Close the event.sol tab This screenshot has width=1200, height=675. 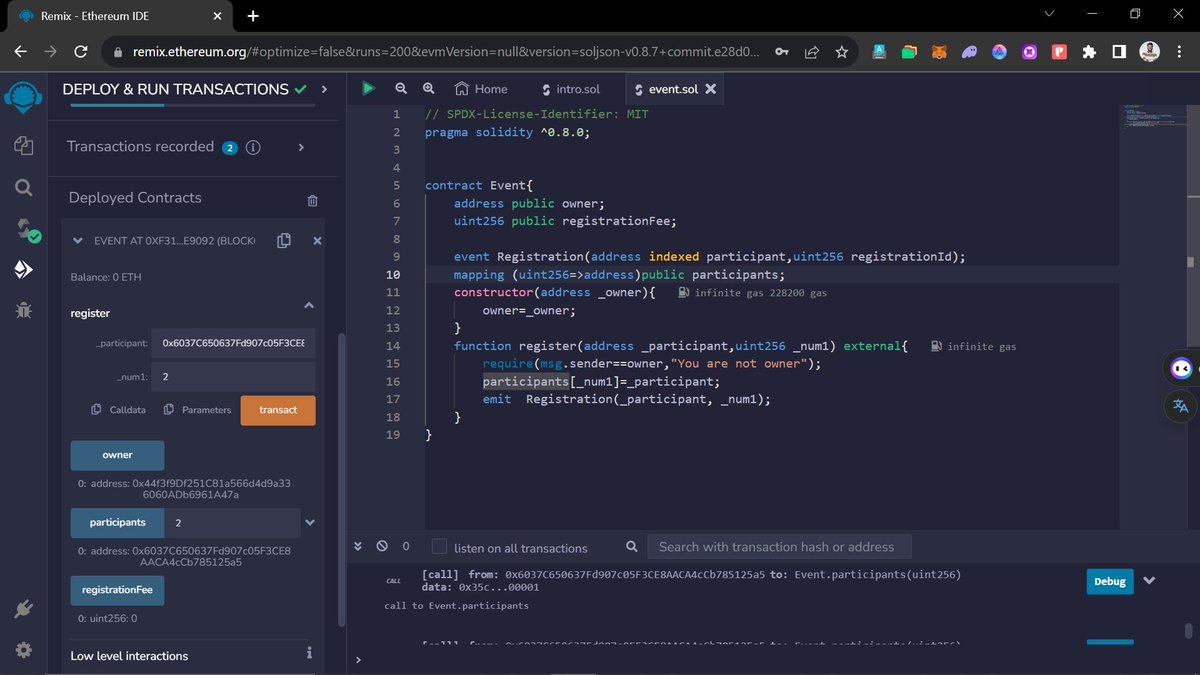(711, 89)
